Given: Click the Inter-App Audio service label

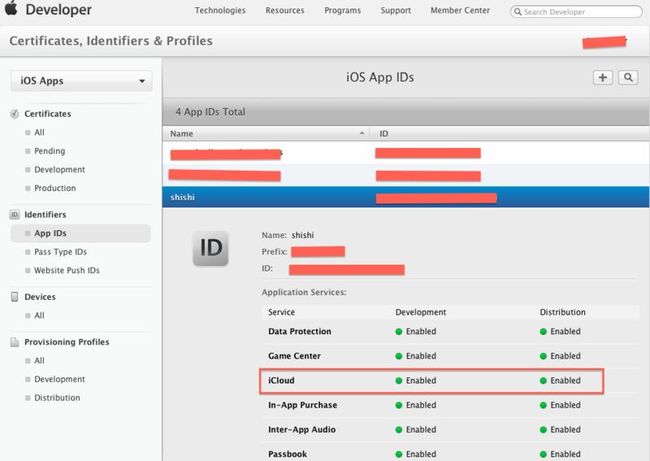Looking at the screenshot, I should (x=302, y=429).
